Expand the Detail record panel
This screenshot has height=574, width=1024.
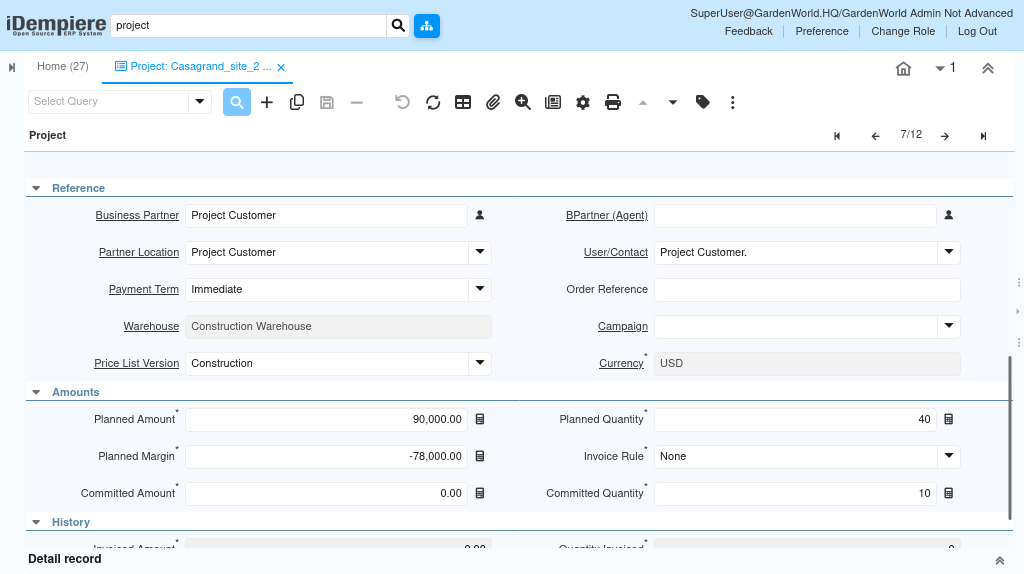click(x=999, y=560)
